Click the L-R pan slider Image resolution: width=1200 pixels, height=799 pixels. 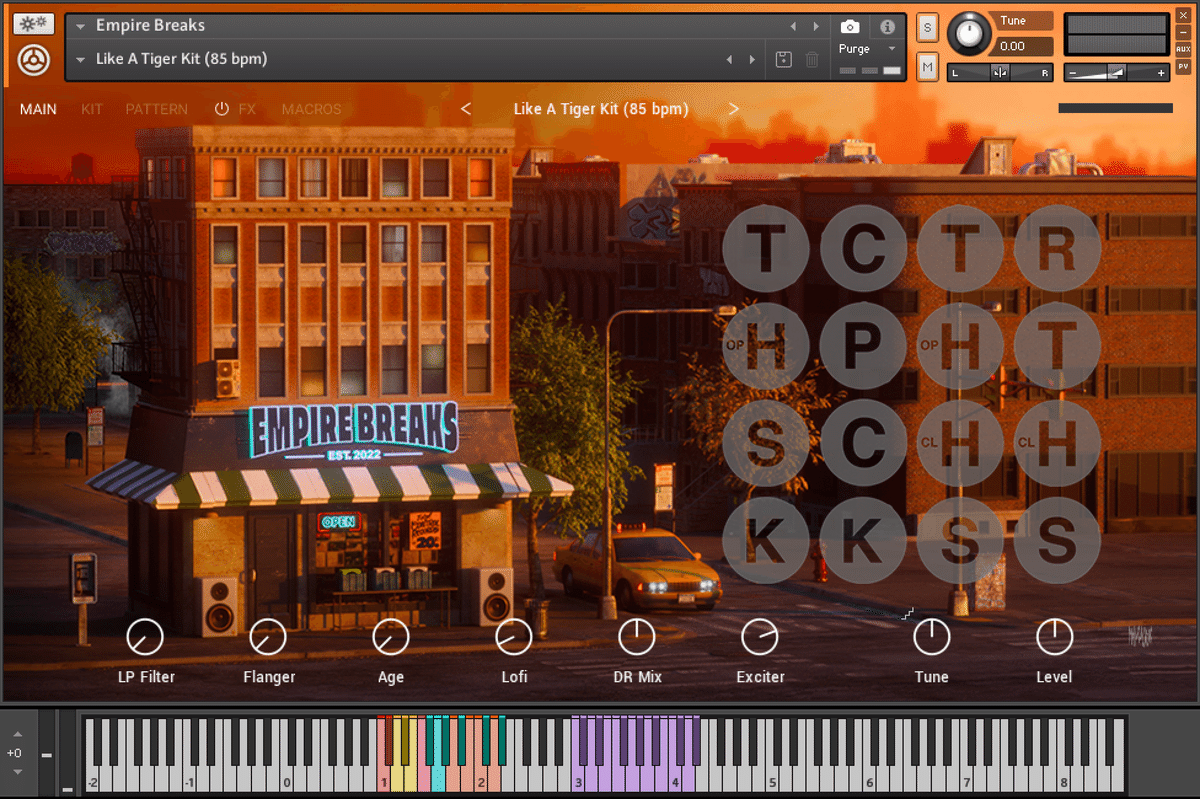click(x=1000, y=72)
